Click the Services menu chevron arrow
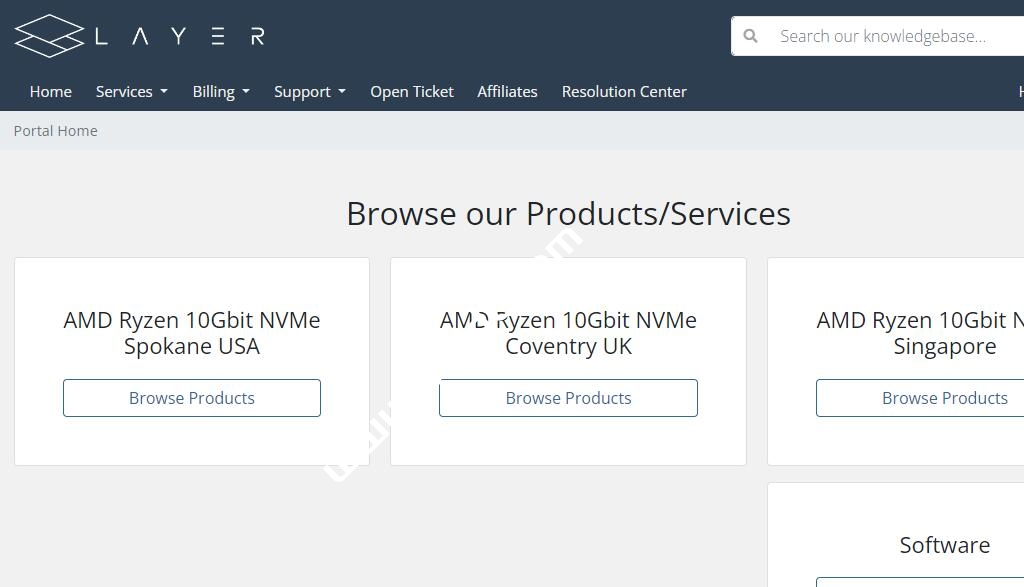1024x587 pixels. pos(164,91)
